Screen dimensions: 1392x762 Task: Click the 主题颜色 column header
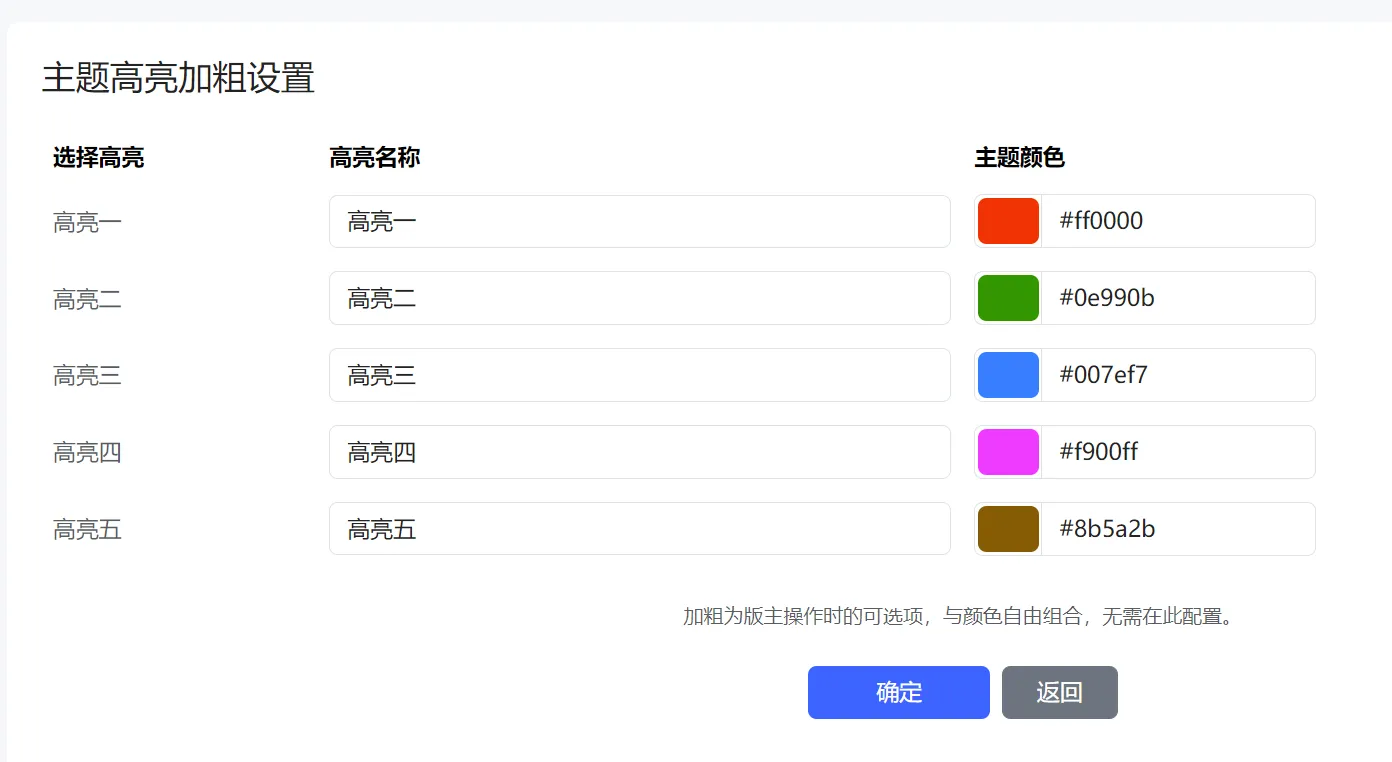point(1020,157)
